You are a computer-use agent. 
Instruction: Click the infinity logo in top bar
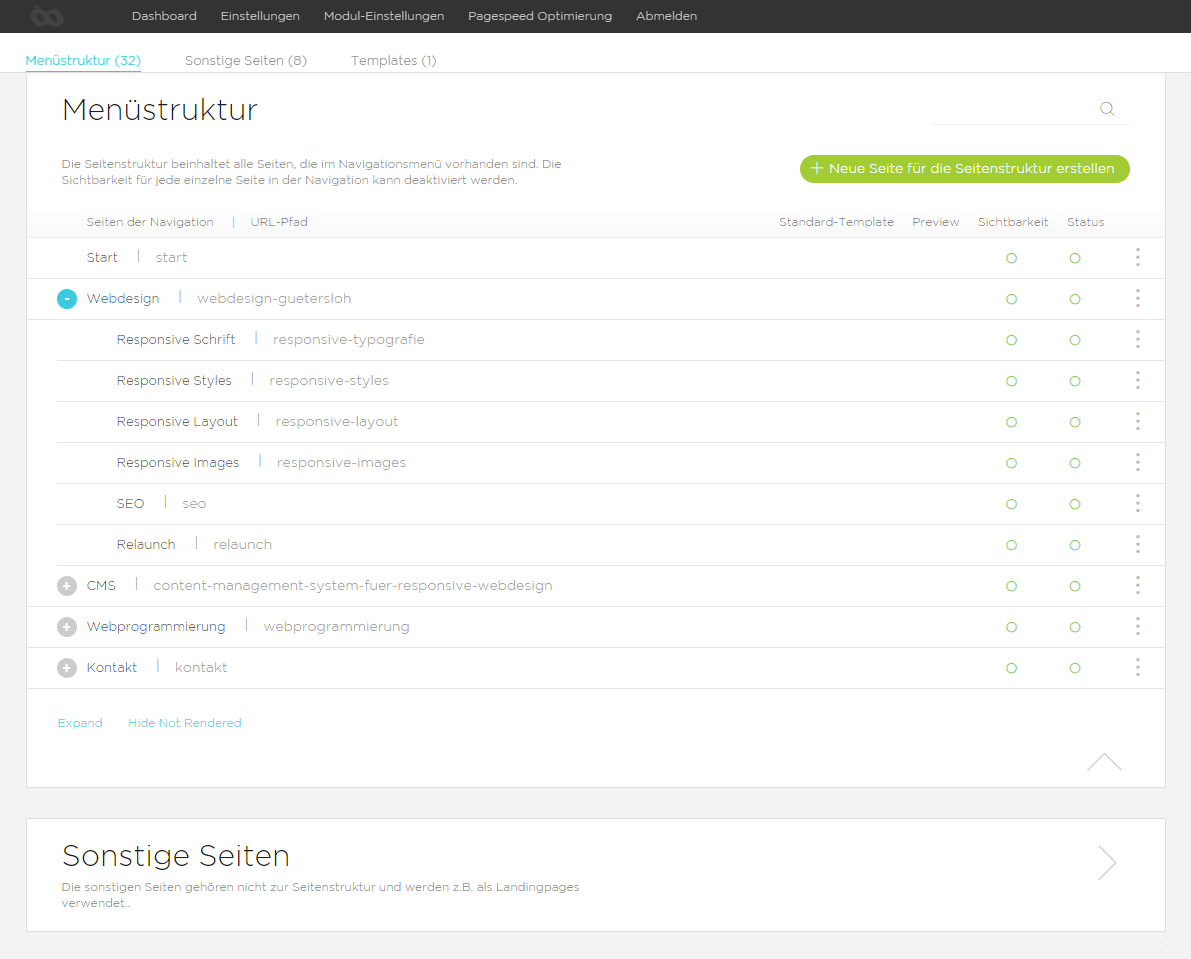47,15
